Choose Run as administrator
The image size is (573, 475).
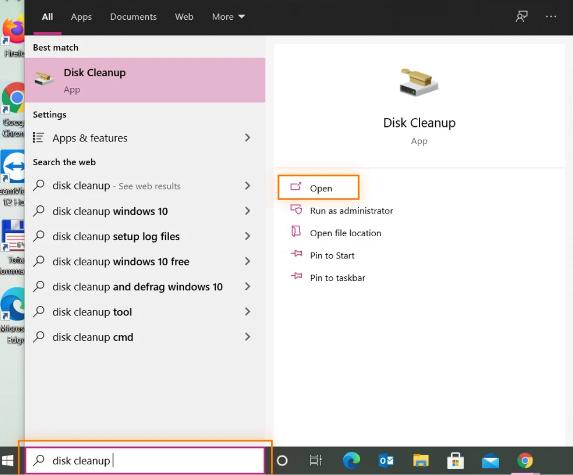point(351,210)
